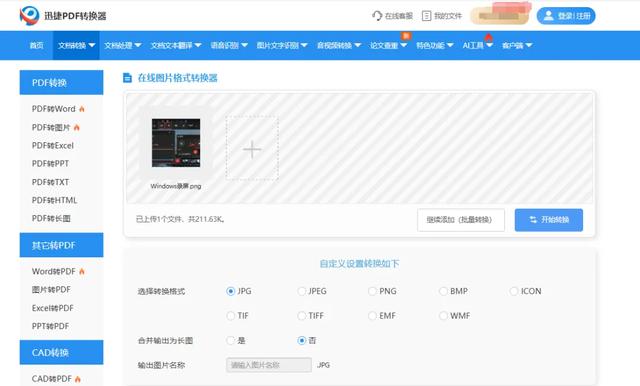Image resolution: width=640 pixels, height=386 pixels.
Task: Click the 继续添加 (批量转换) button
Action: (x=461, y=220)
